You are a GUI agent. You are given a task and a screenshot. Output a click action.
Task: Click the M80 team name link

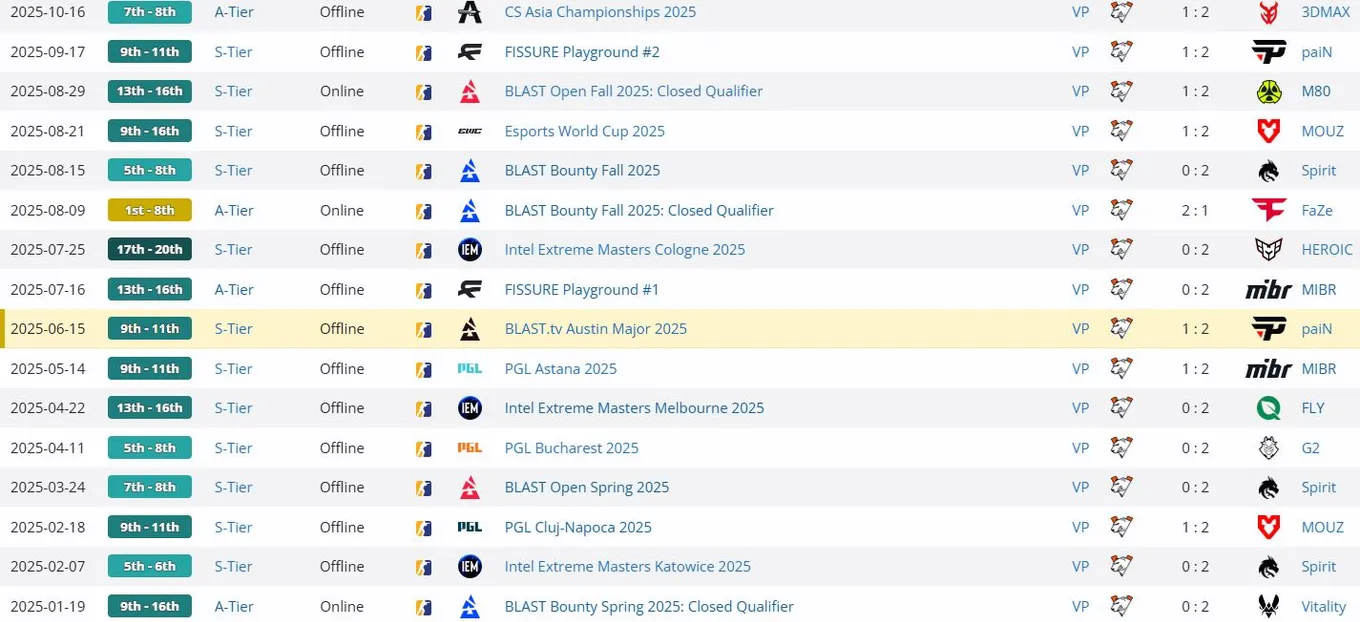point(1316,91)
